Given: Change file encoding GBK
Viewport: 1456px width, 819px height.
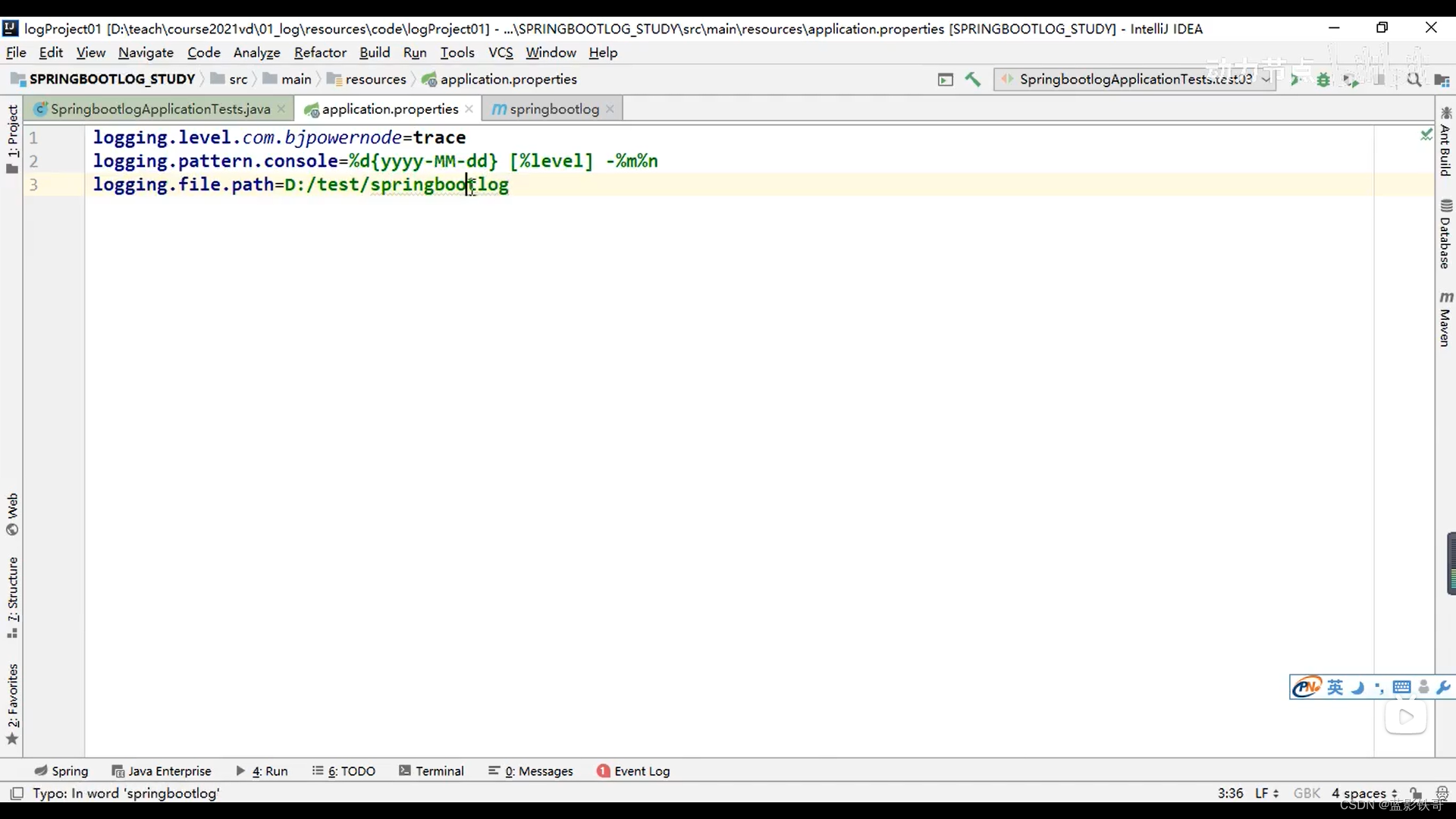Looking at the screenshot, I should [1307, 793].
